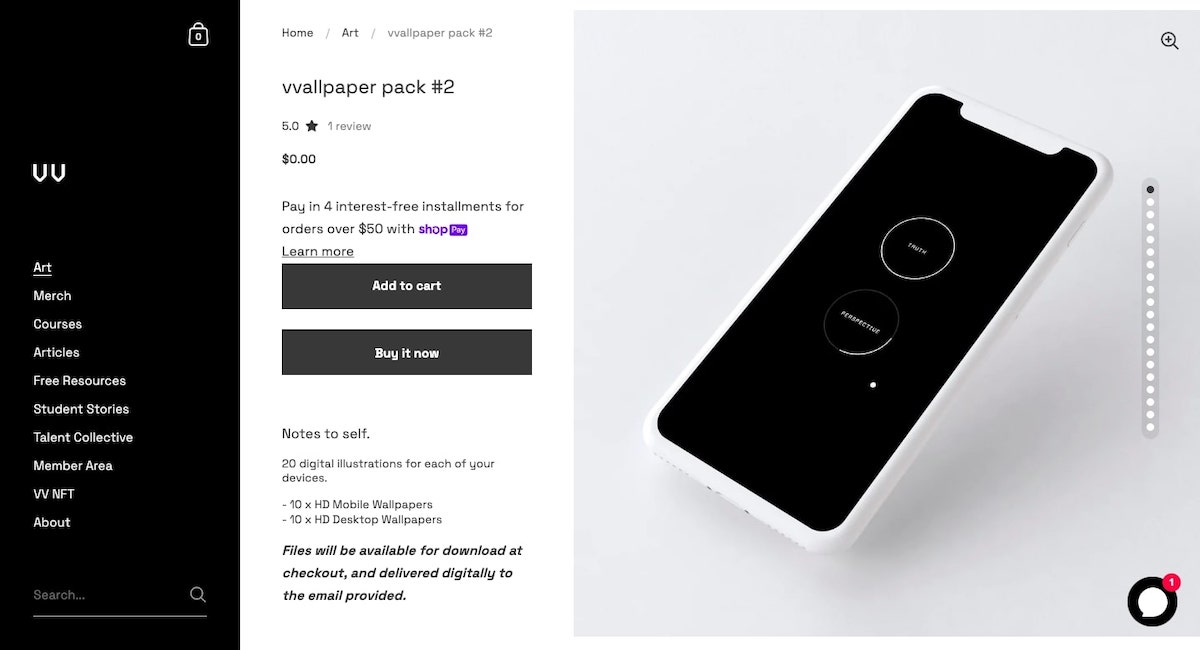The height and width of the screenshot is (650, 1200).
Task: Go to Free Resources page
Action: tap(80, 381)
